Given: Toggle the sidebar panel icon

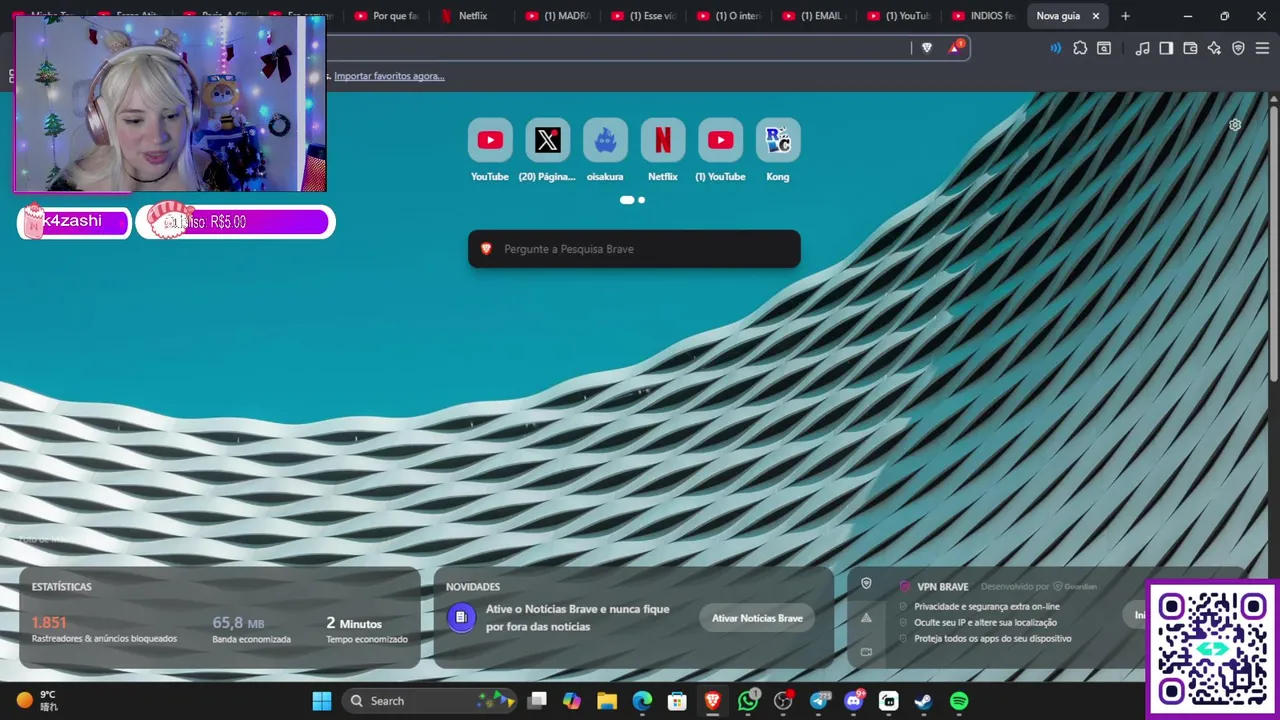Looking at the screenshot, I should point(1166,48).
